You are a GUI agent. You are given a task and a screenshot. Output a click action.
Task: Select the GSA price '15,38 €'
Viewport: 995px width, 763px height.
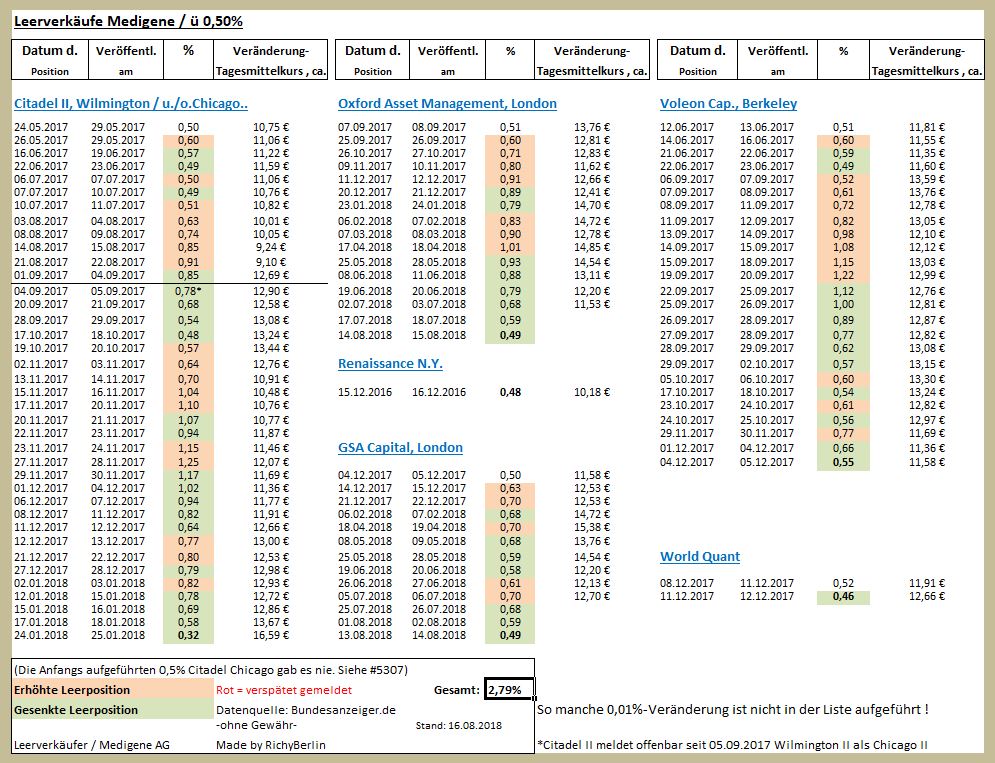pos(592,527)
